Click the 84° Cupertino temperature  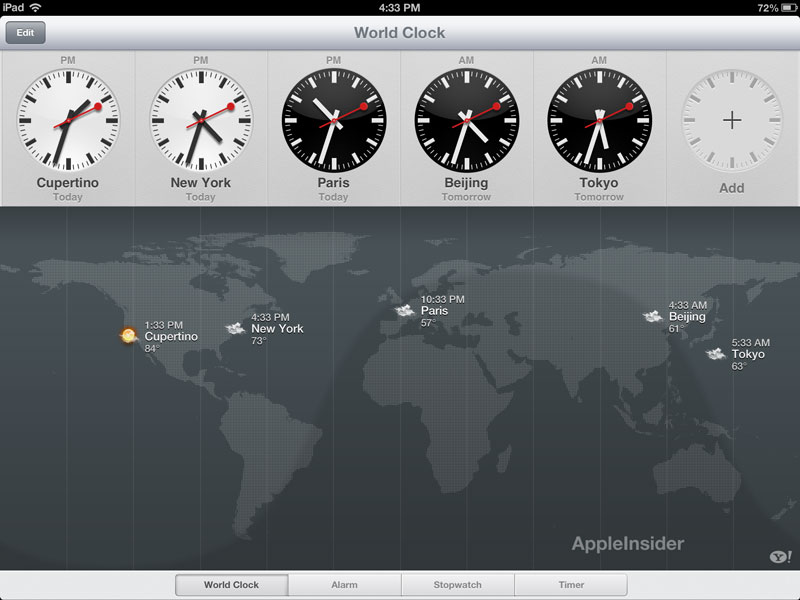click(152, 348)
